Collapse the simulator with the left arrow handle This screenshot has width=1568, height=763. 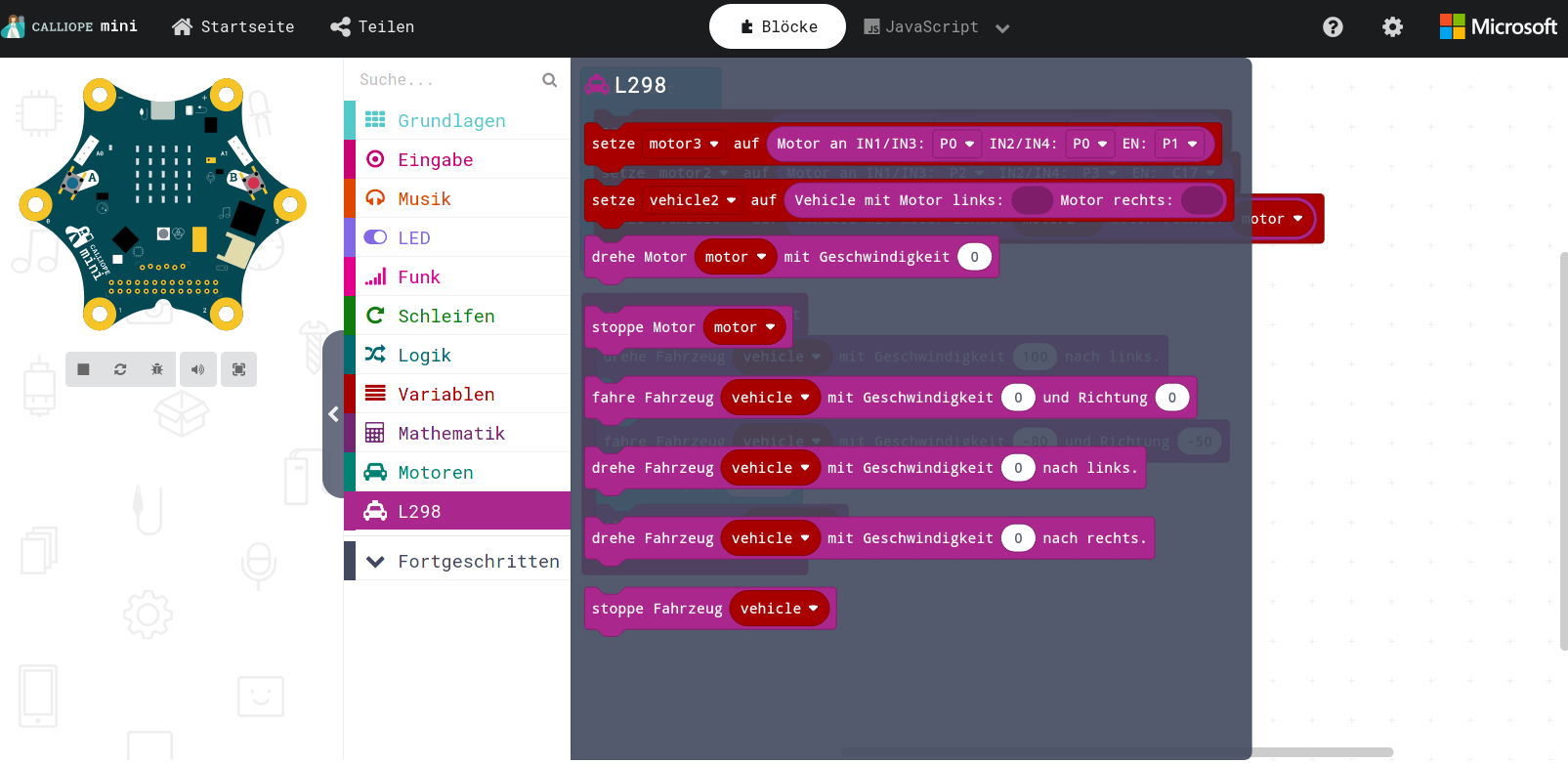(333, 414)
